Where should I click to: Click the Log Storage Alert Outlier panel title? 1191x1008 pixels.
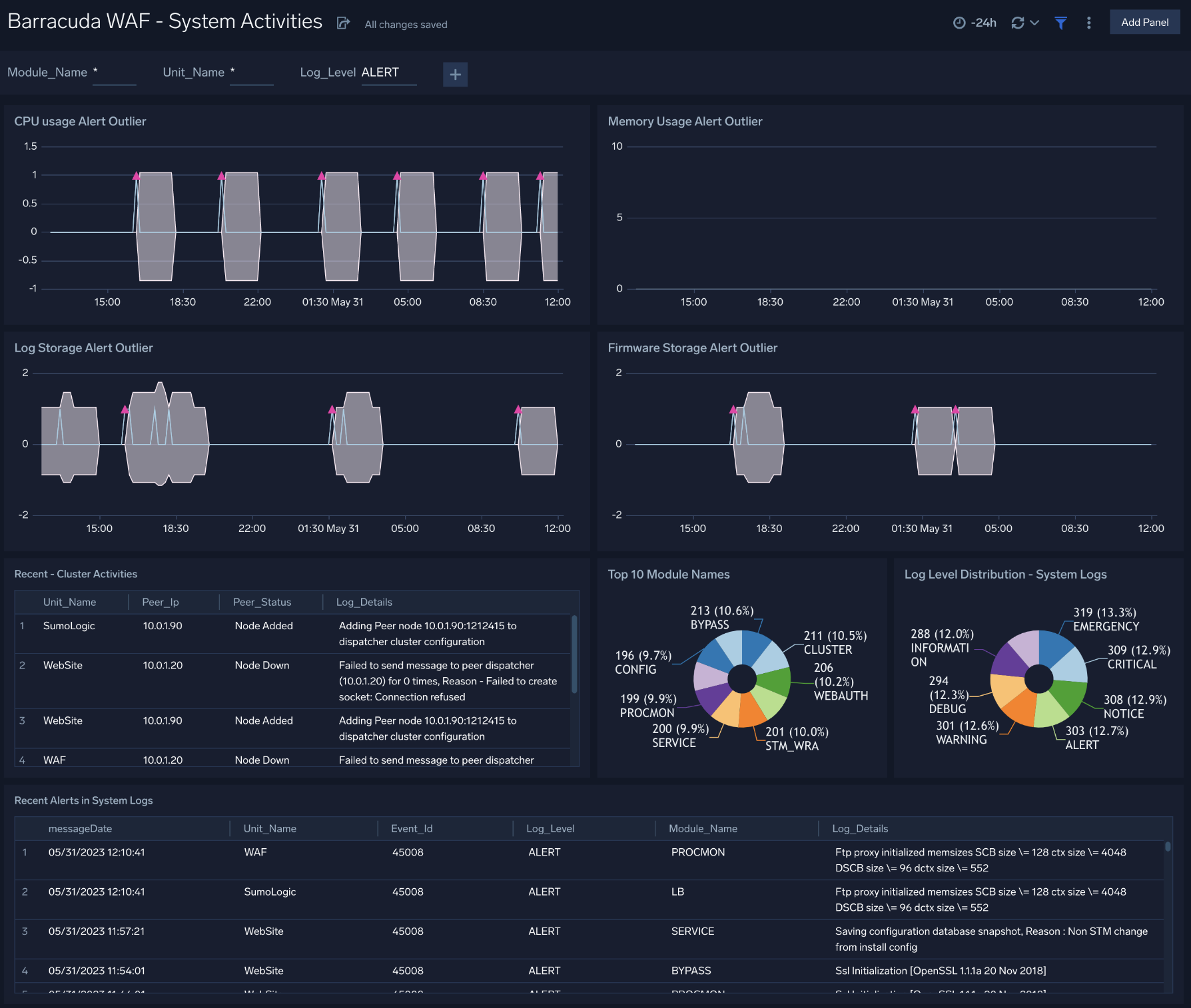click(x=83, y=348)
